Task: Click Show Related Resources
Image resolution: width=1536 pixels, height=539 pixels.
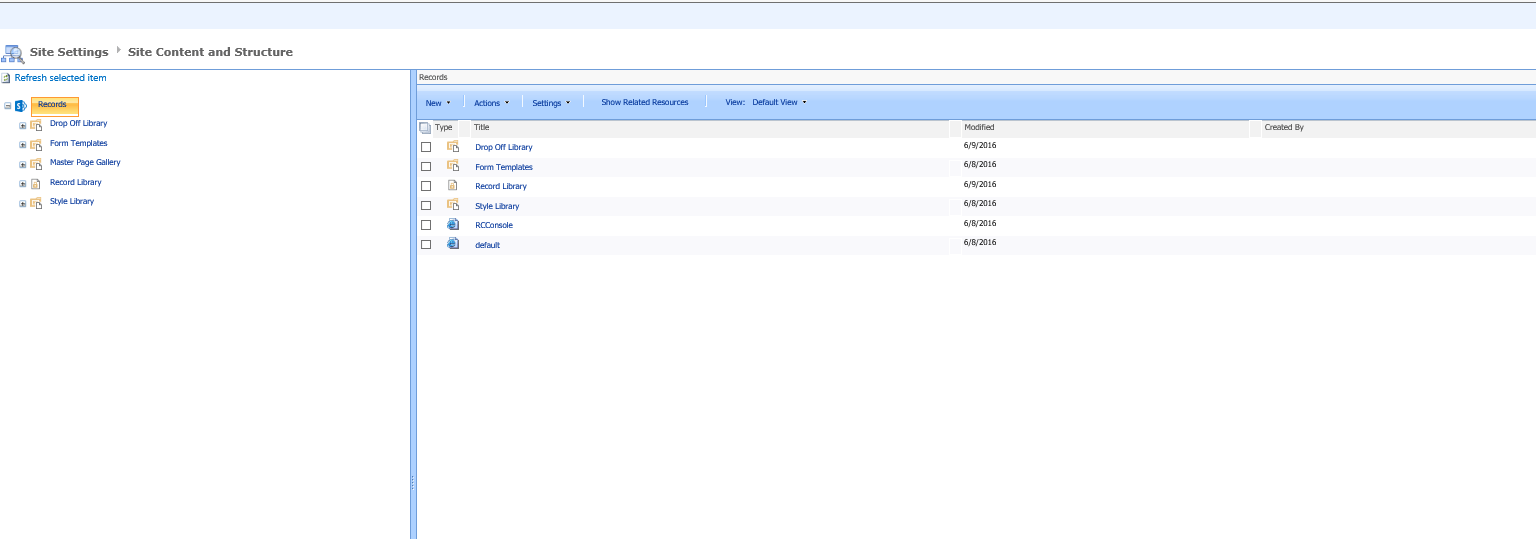Action: (x=645, y=102)
